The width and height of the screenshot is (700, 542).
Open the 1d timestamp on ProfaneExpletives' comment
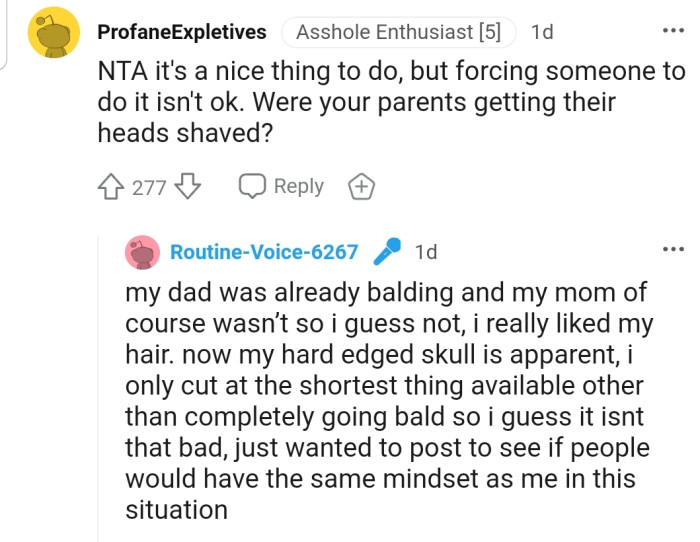click(x=542, y=32)
